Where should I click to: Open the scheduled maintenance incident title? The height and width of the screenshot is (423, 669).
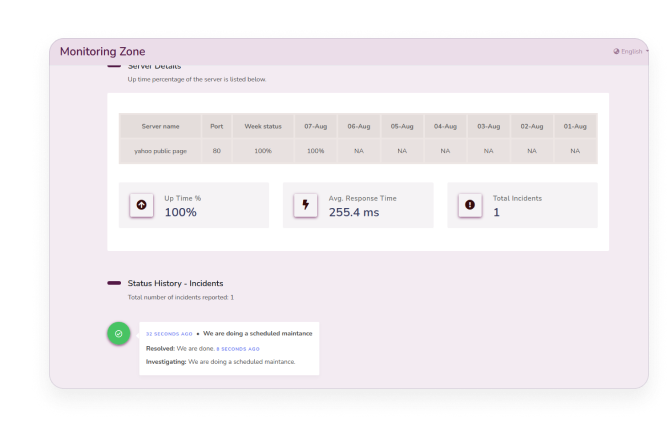tap(258, 333)
